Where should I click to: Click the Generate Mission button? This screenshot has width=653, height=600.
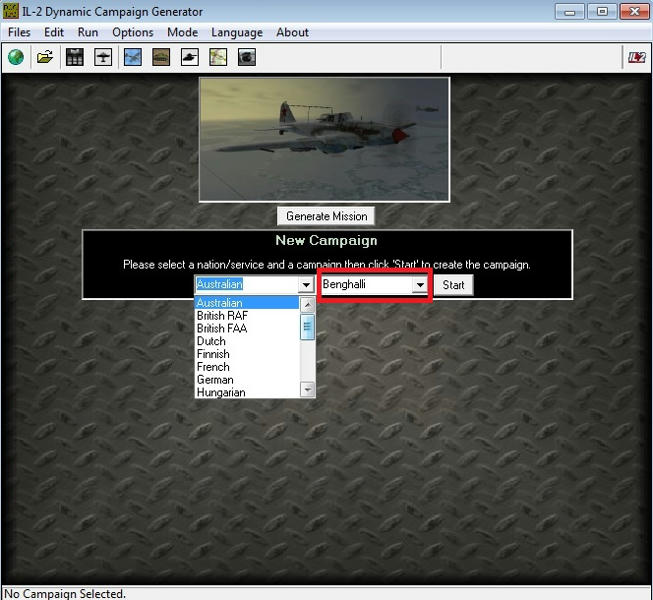[326, 216]
